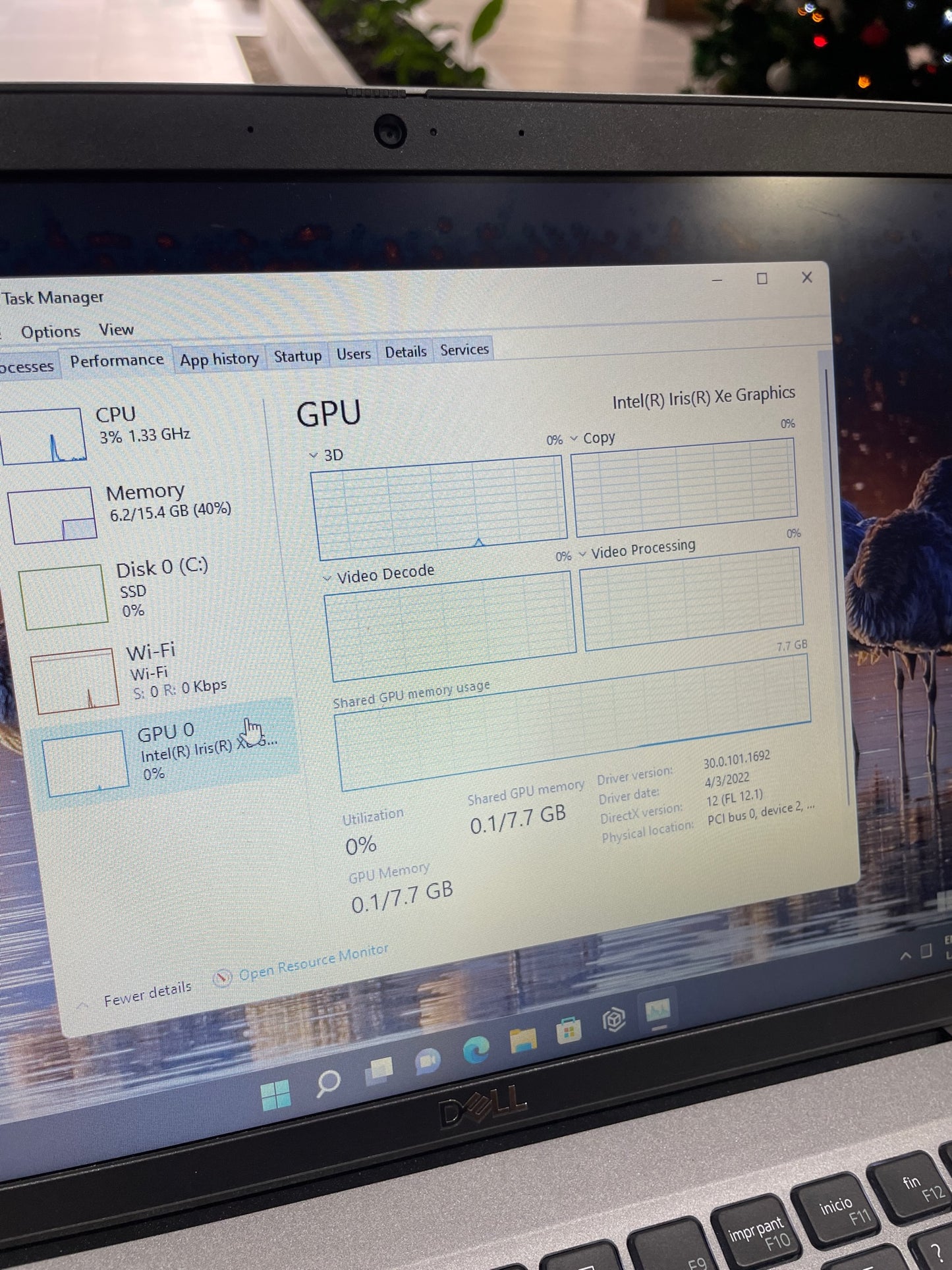Launch Microsoft Store from the taskbar
Viewport: 952px width, 1270px height.
coord(569,1030)
